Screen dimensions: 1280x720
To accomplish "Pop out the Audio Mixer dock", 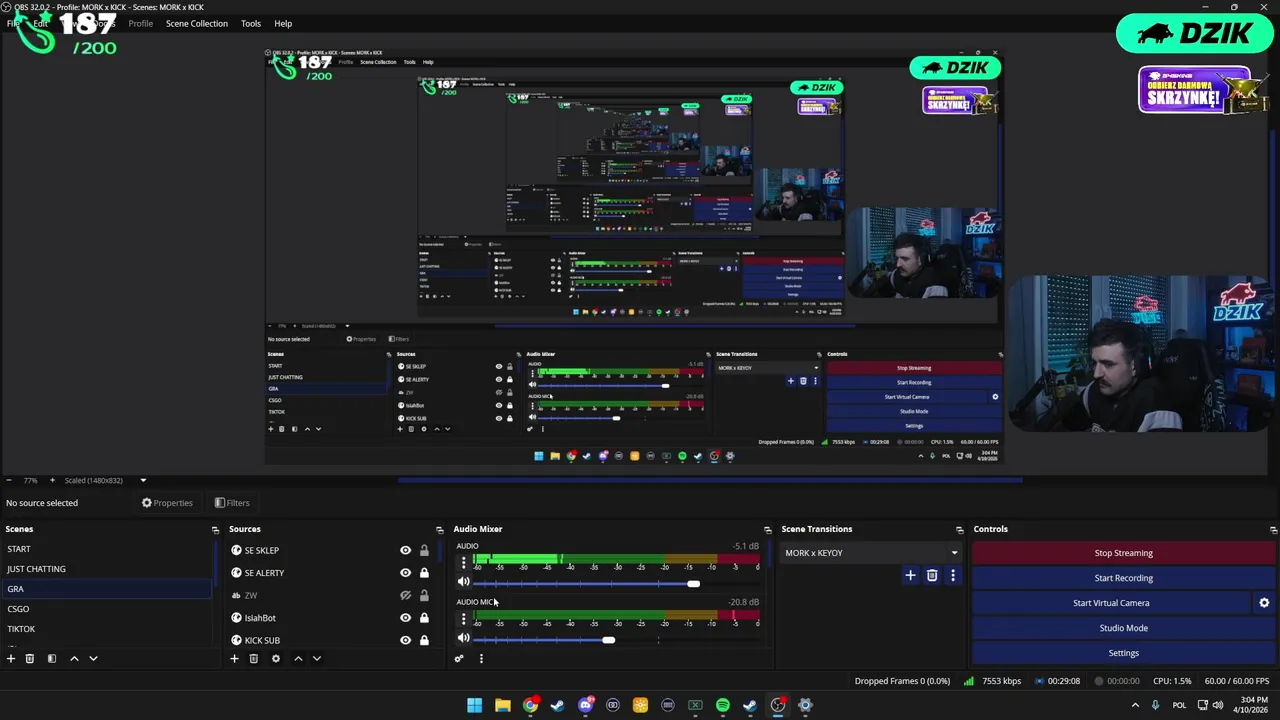I will pyautogui.click(x=767, y=529).
